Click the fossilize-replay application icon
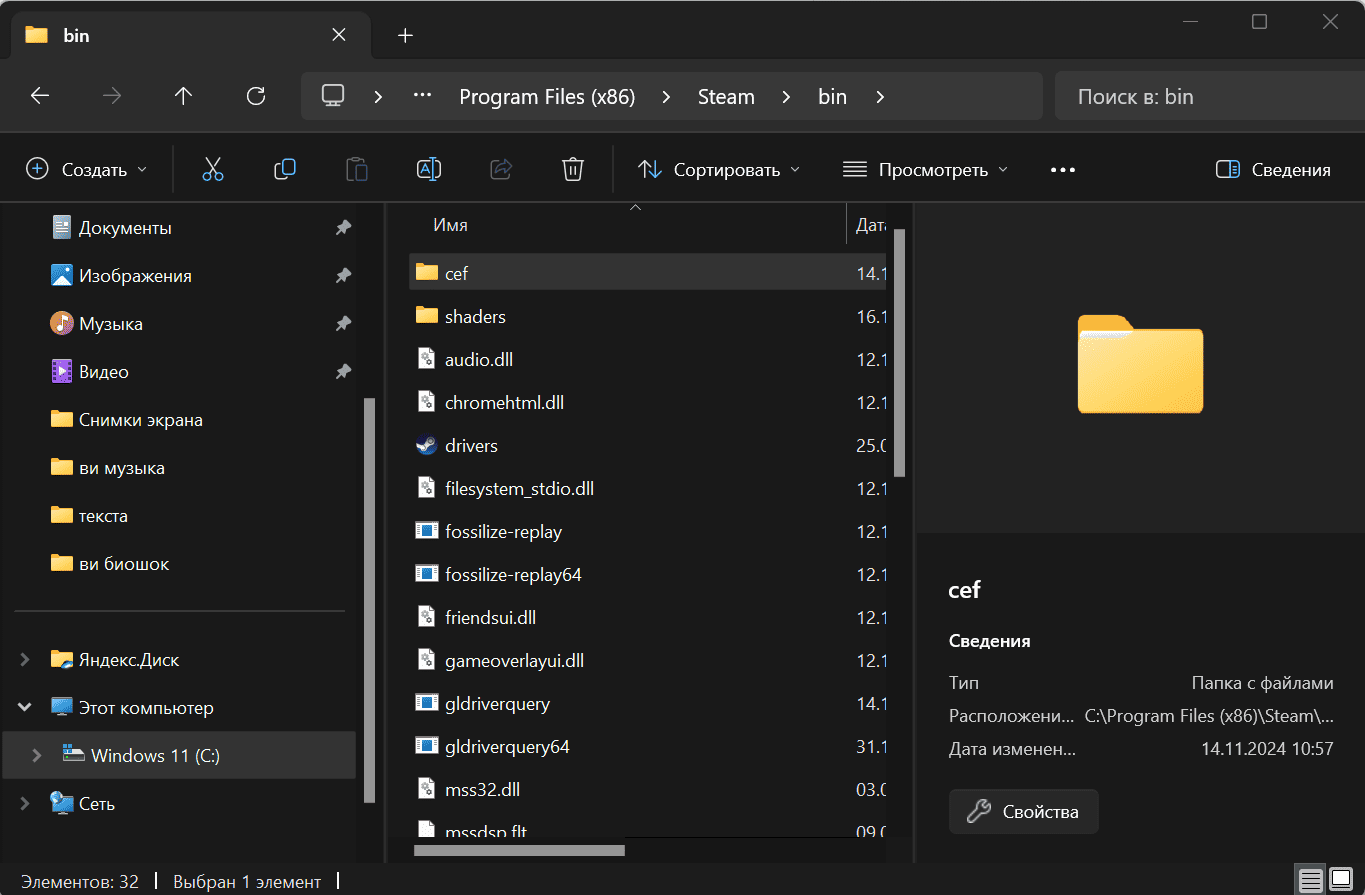Viewport: 1365px width, 895px height. 427,531
